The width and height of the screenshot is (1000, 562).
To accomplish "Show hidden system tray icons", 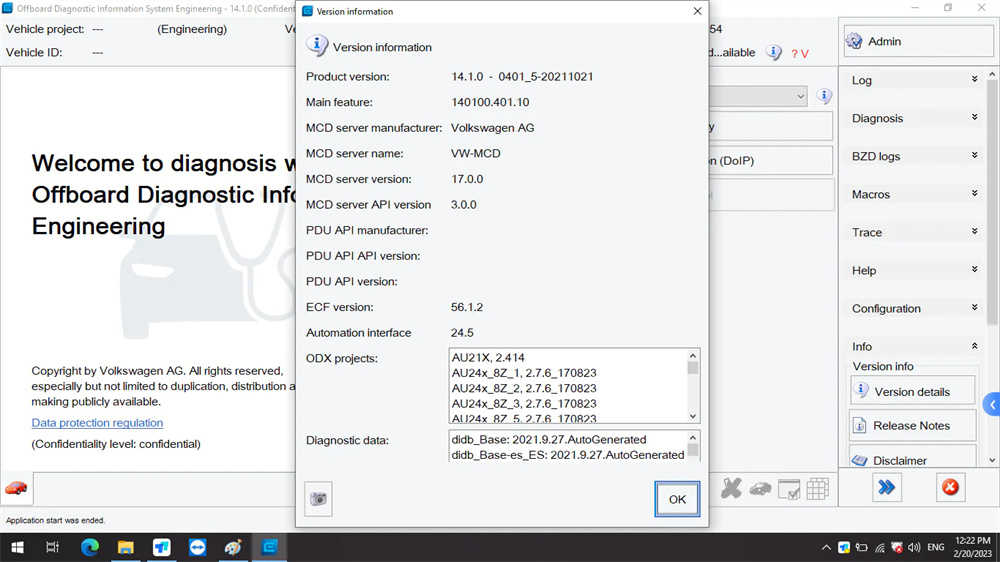I will tap(826, 547).
